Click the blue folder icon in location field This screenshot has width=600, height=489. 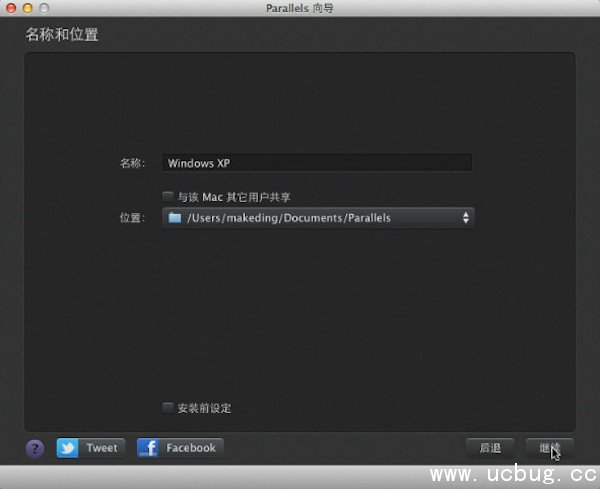pyautogui.click(x=175, y=218)
